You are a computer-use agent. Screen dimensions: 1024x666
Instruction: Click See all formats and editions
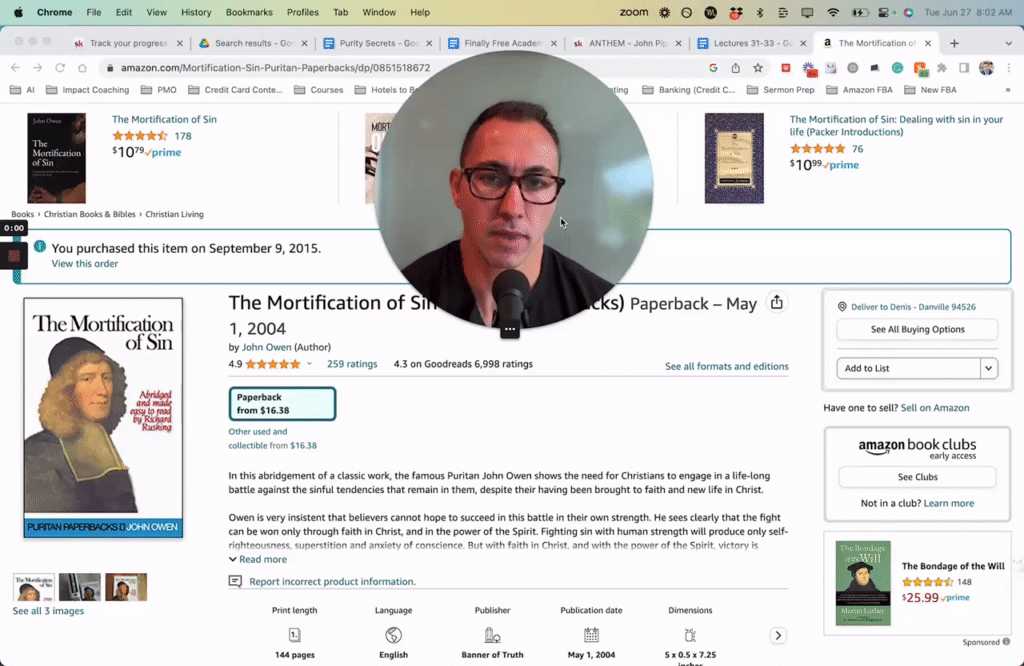(x=726, y=366)
